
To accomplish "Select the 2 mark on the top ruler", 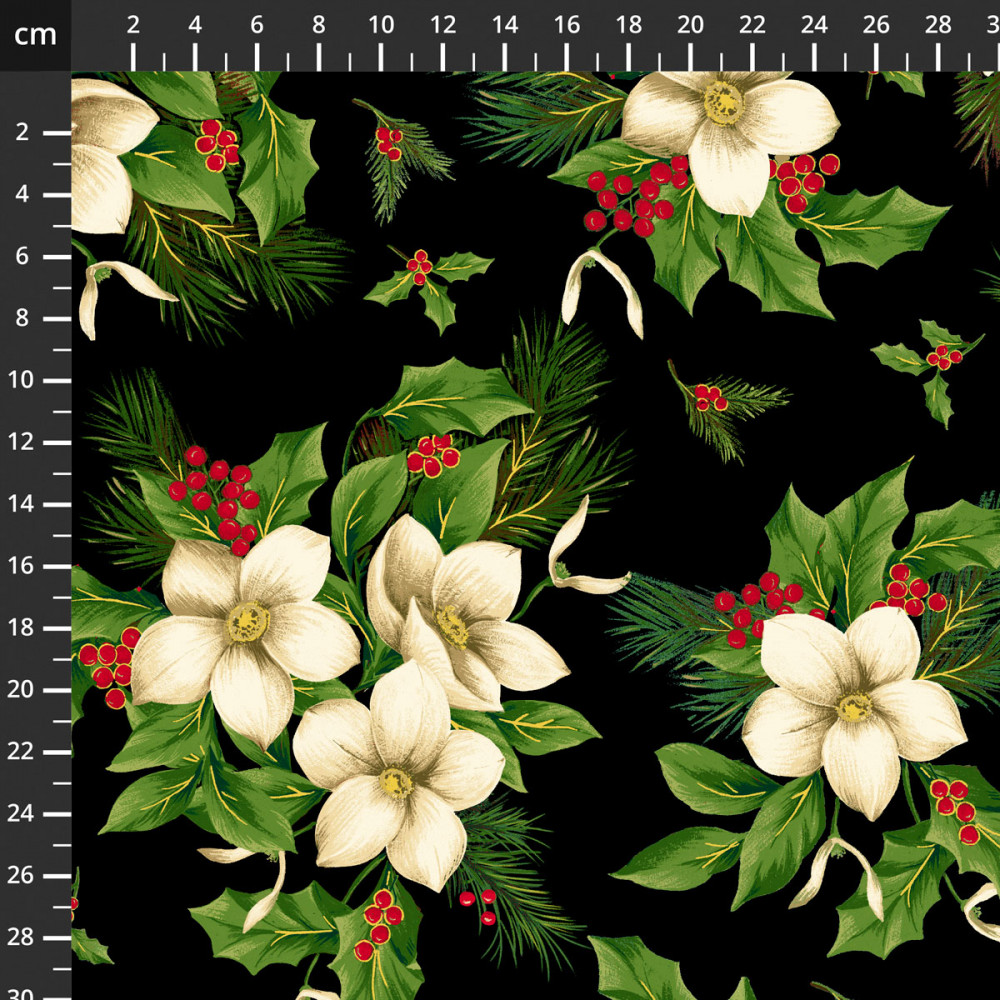I will (x=133, y=26).
